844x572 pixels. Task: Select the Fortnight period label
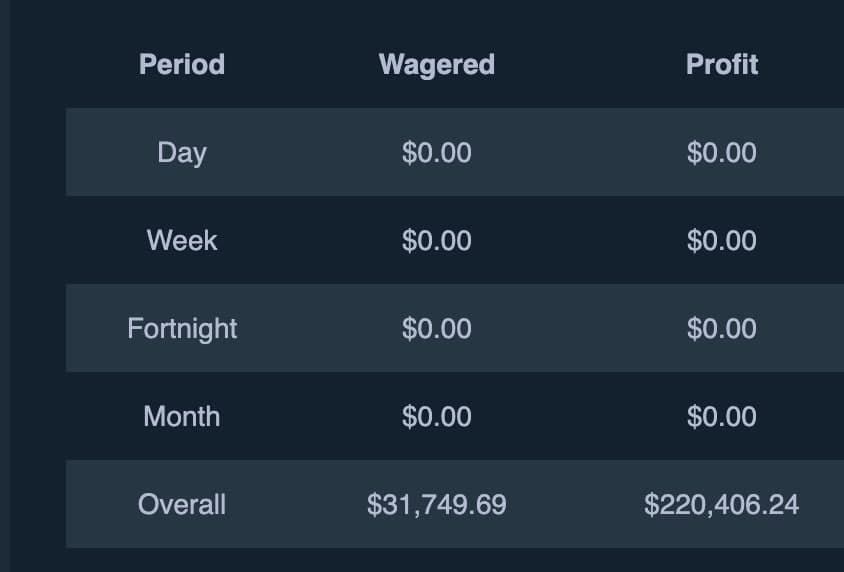pos(182,329)
